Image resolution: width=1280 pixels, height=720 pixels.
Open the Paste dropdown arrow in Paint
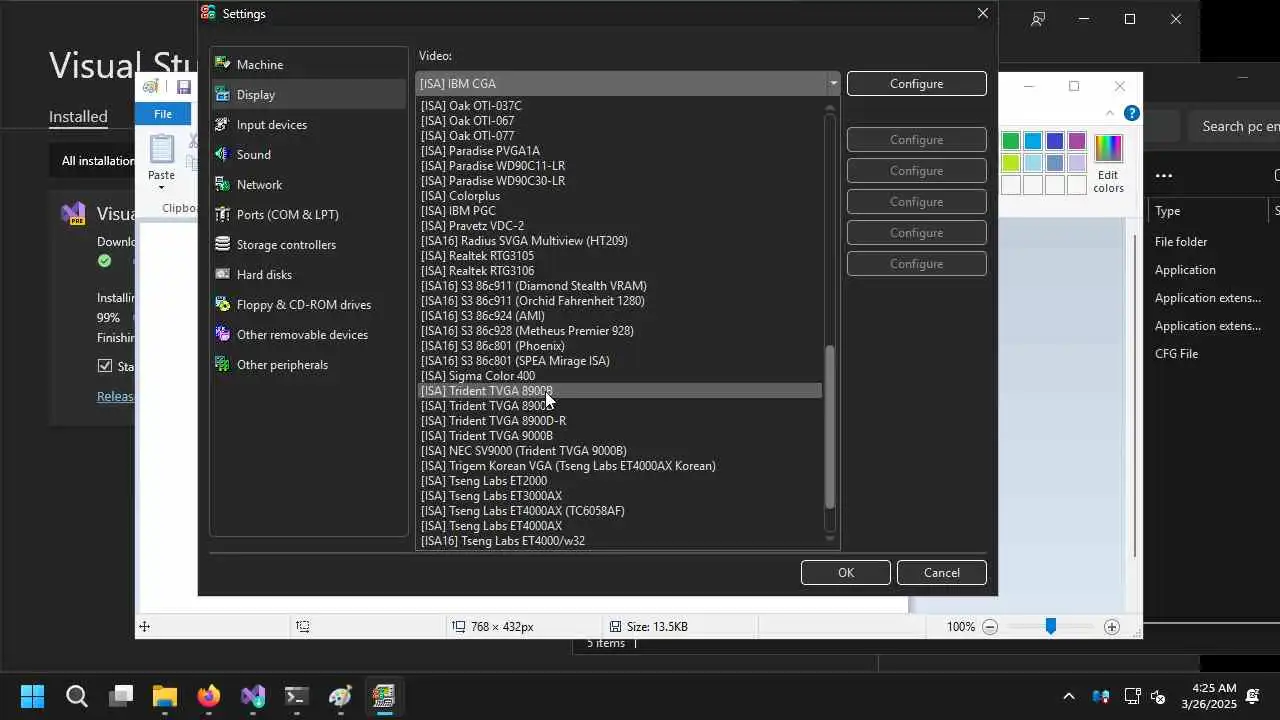161,188
